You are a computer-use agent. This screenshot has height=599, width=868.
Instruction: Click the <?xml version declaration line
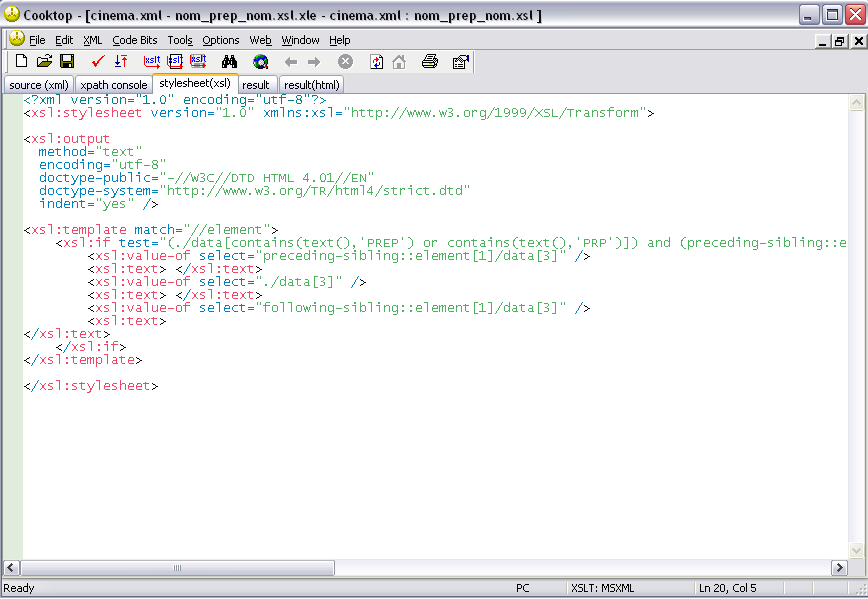[175, 100]
